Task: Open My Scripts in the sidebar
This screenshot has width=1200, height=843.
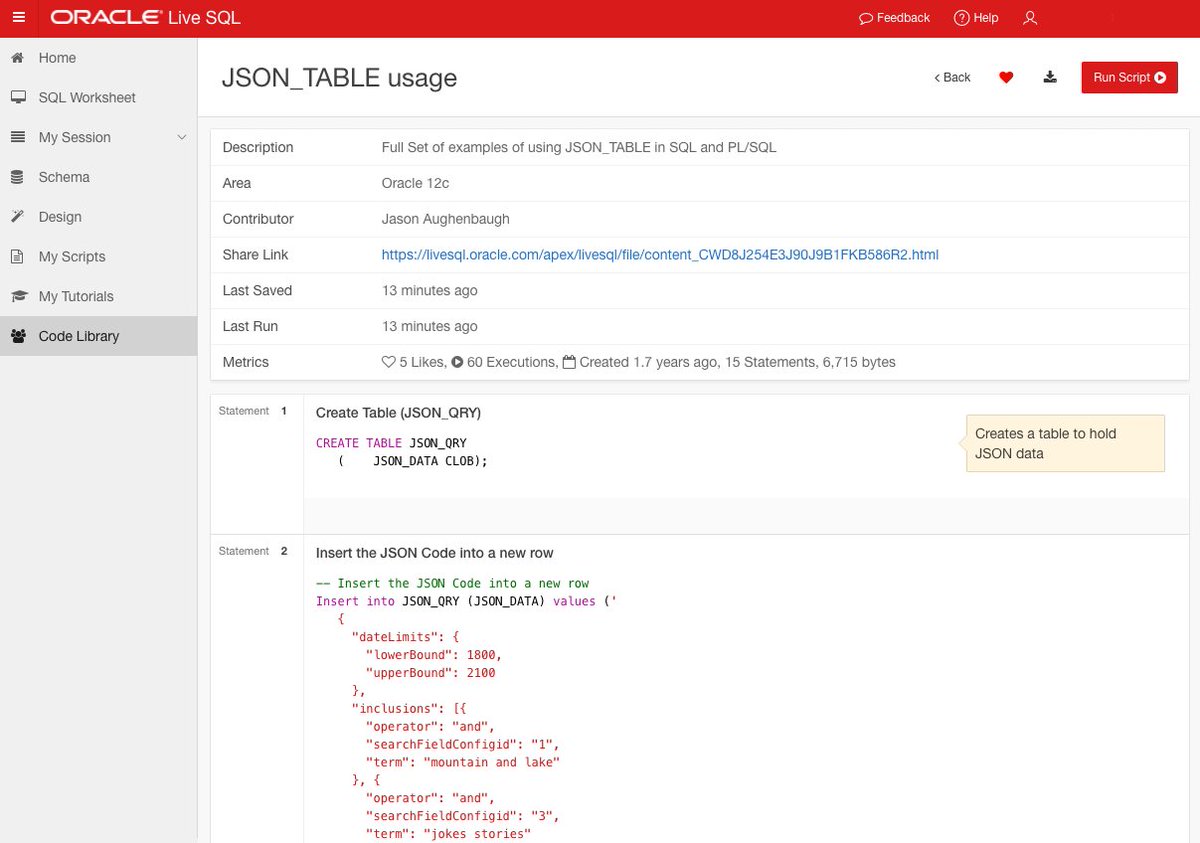Action: tap(98, 257)
